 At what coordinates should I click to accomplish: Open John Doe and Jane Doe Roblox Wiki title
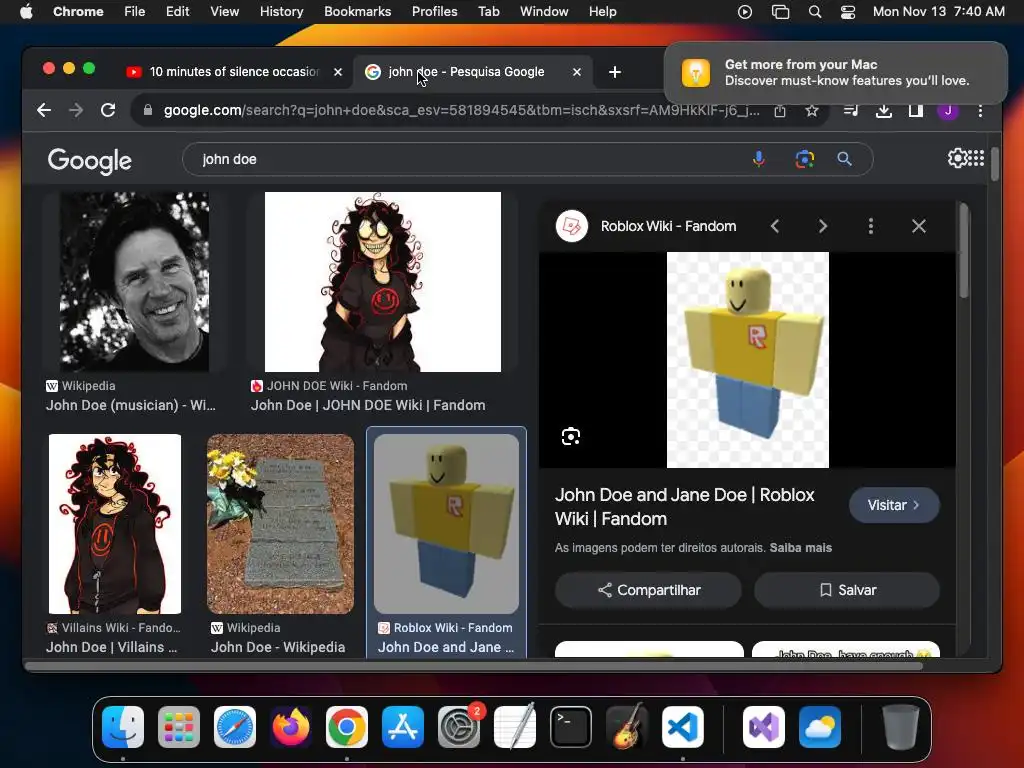tap(684, 507)
